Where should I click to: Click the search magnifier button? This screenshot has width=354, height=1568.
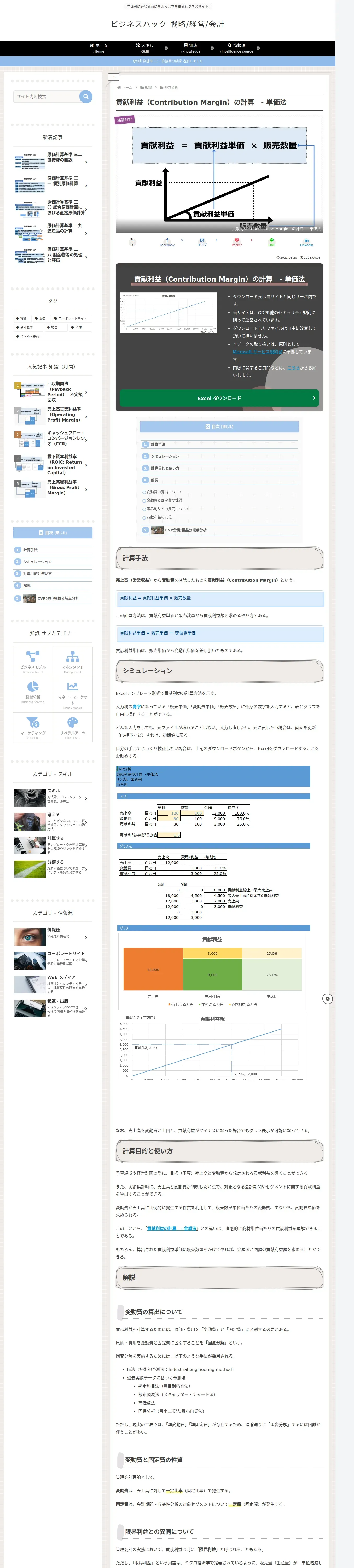(86, 96)
